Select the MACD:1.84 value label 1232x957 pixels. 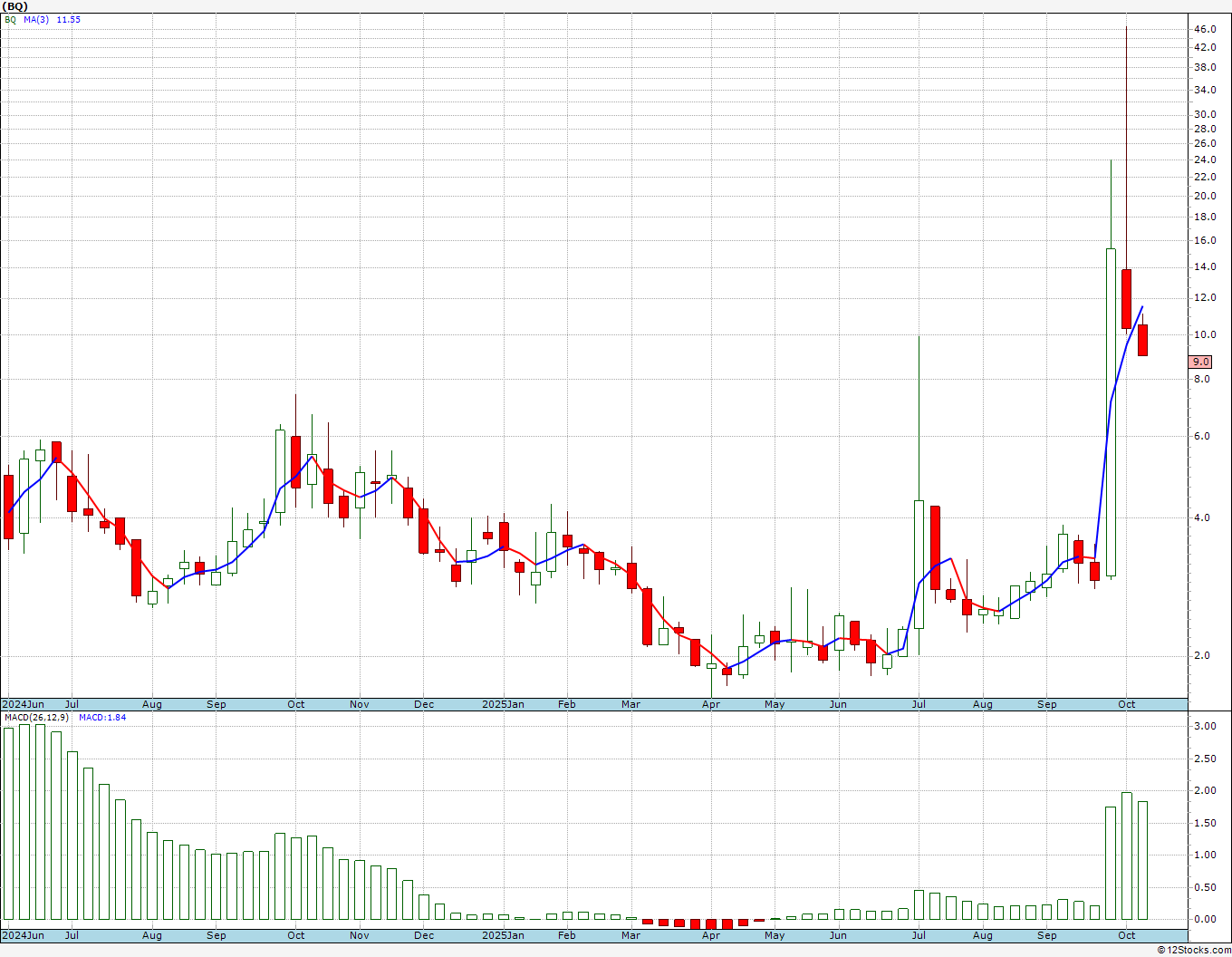click(102, 718)
